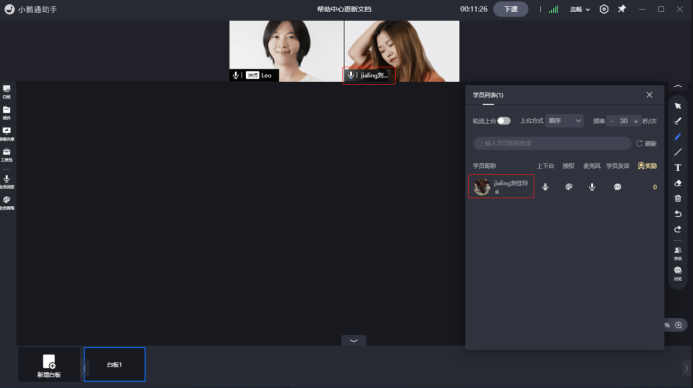Click the right arrow of the whiteboard strip
The width and height of the screenshot is (693, 388).
coord(686,368)
